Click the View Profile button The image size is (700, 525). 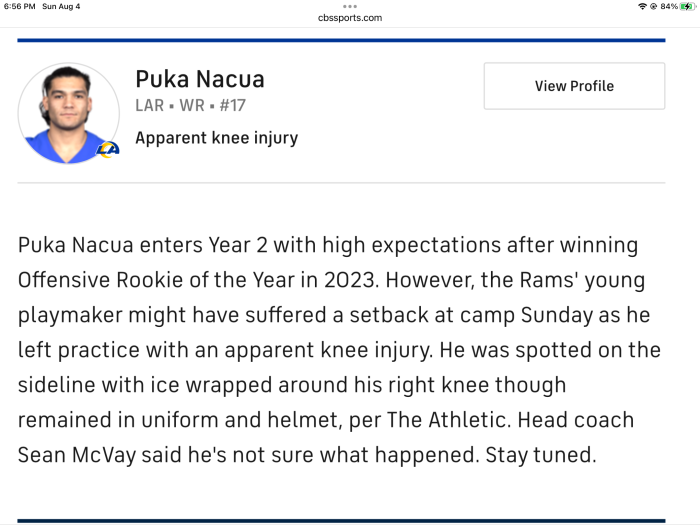coord(574,86)
